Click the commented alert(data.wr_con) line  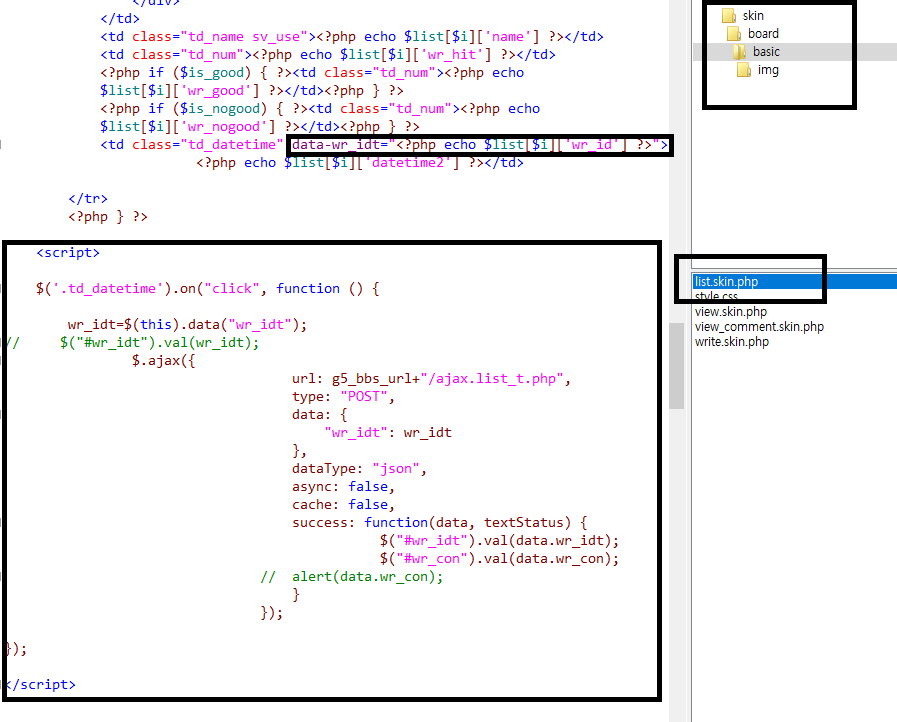click(x=366, y=577)
